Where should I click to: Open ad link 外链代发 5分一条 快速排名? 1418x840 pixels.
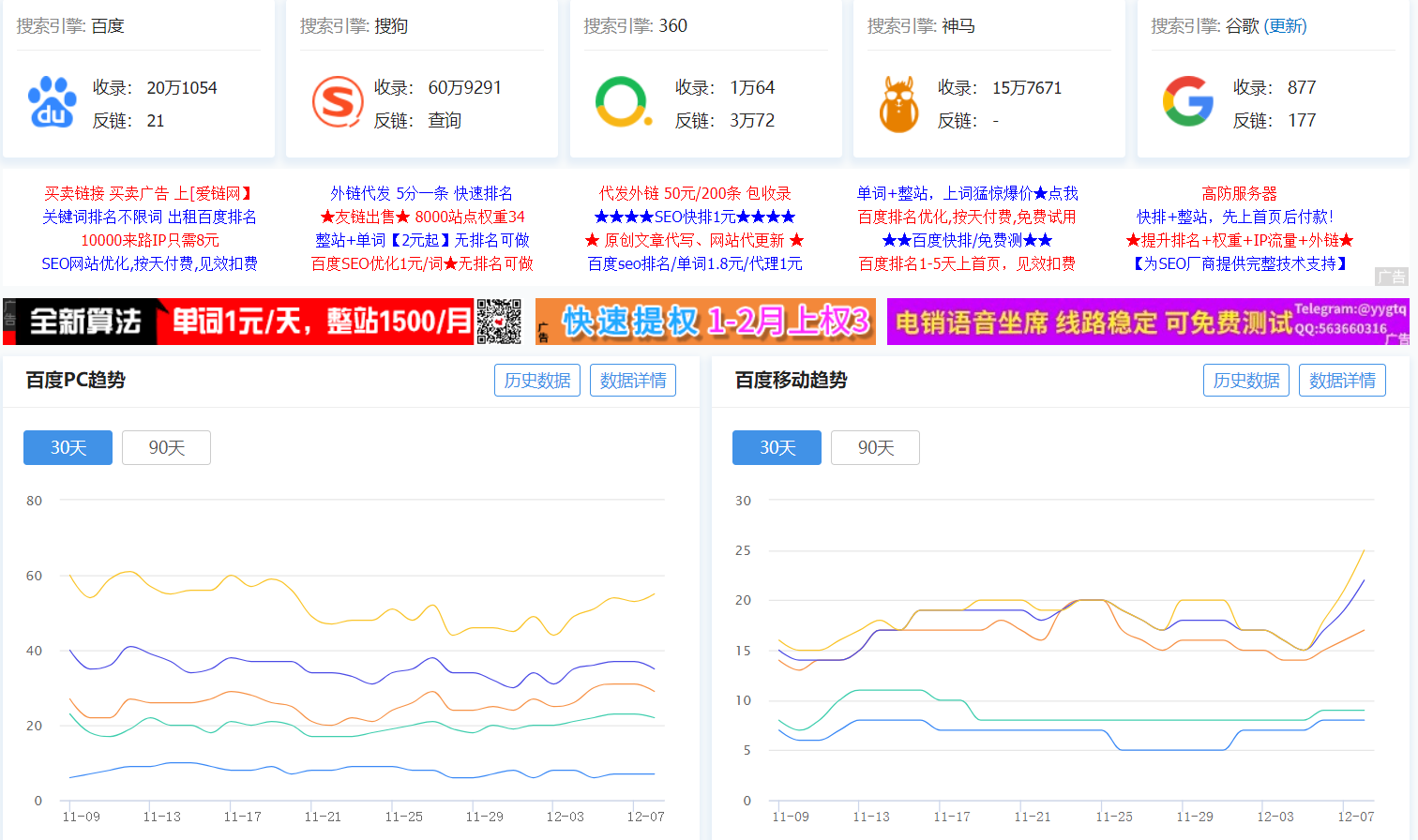(x=421, y=193)
